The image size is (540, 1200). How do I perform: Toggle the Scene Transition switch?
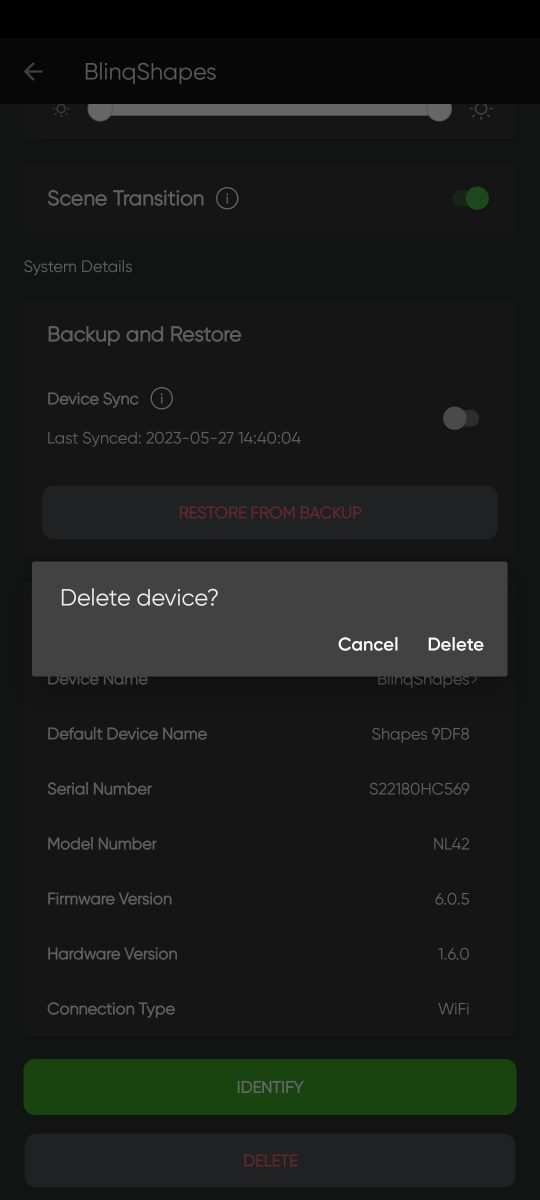pyautogui.click(x=470, y=198)
